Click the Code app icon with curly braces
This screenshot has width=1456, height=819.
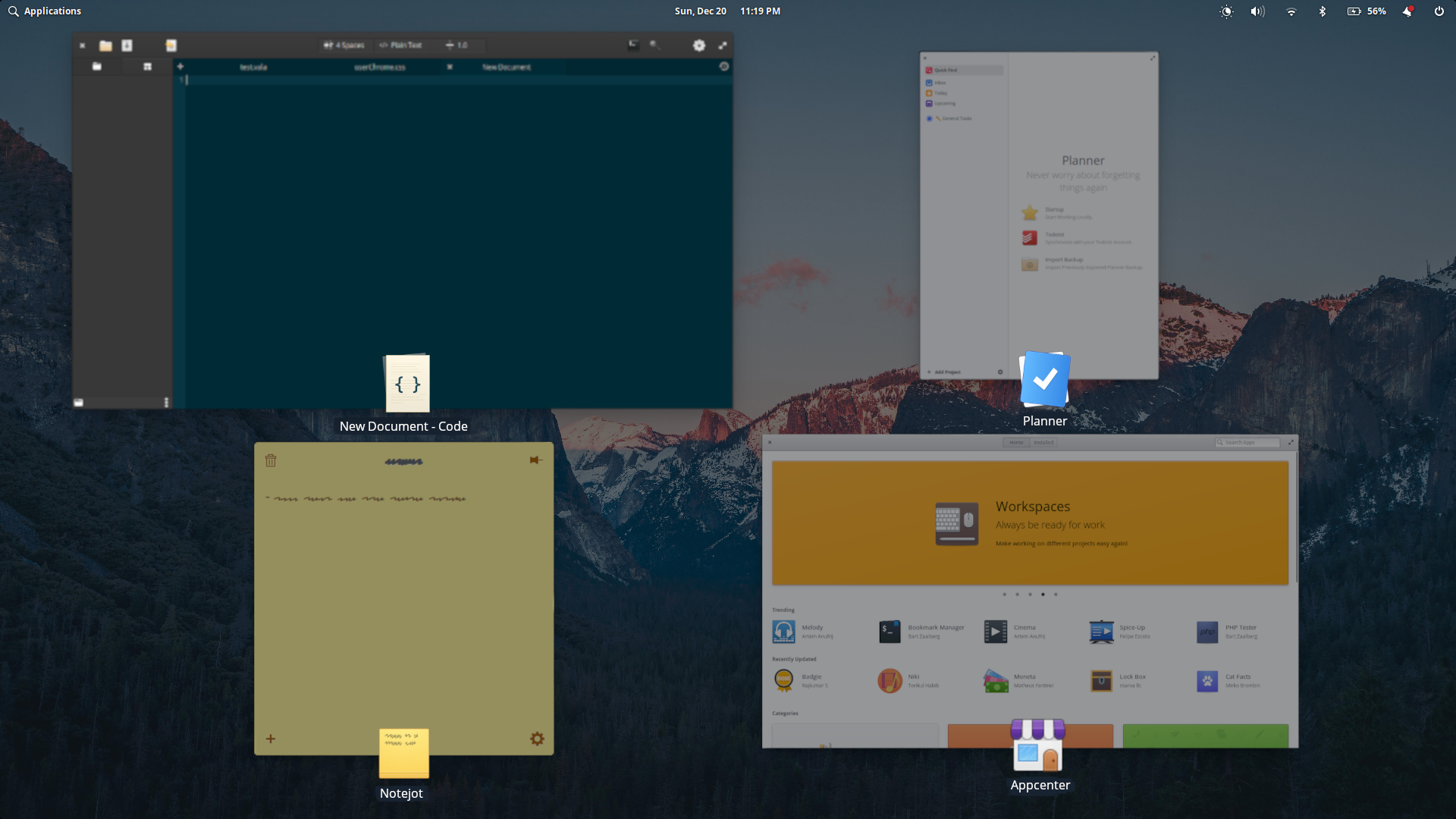pos(407,384)
